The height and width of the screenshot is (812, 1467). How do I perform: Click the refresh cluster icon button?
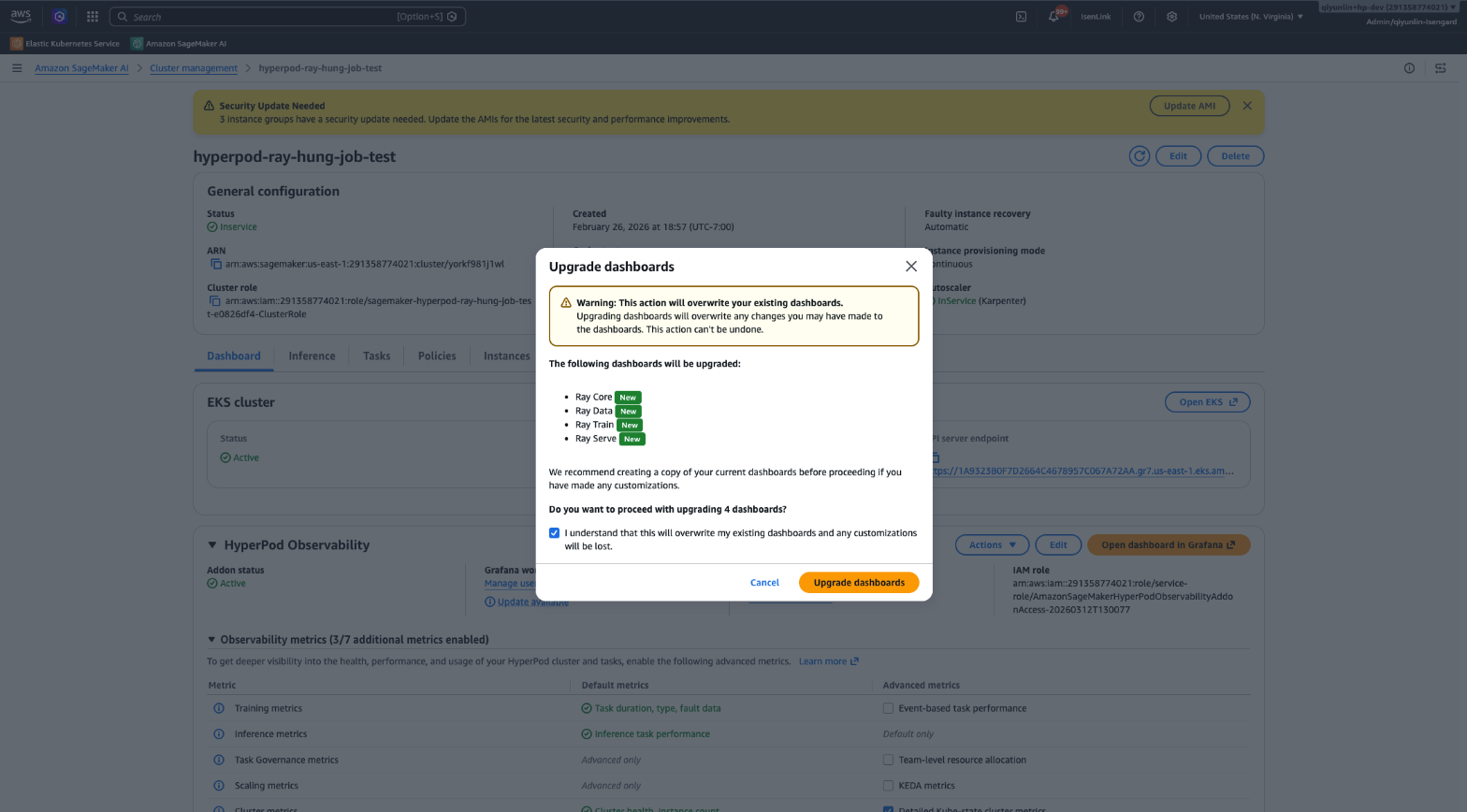[x=1139, y=156]
